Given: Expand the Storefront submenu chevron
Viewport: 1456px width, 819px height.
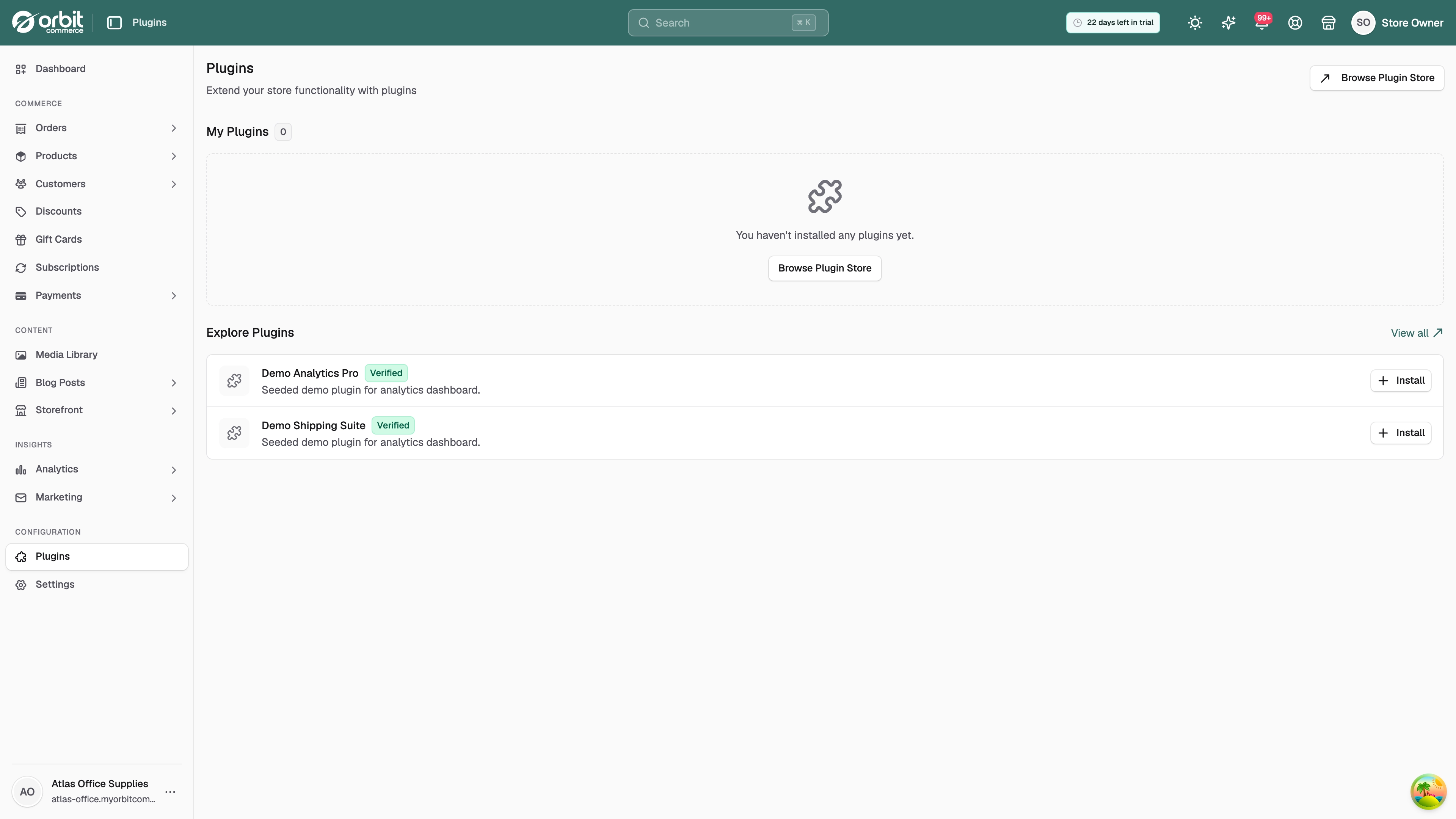Looking at the screenshot, I should pos(174,411).
